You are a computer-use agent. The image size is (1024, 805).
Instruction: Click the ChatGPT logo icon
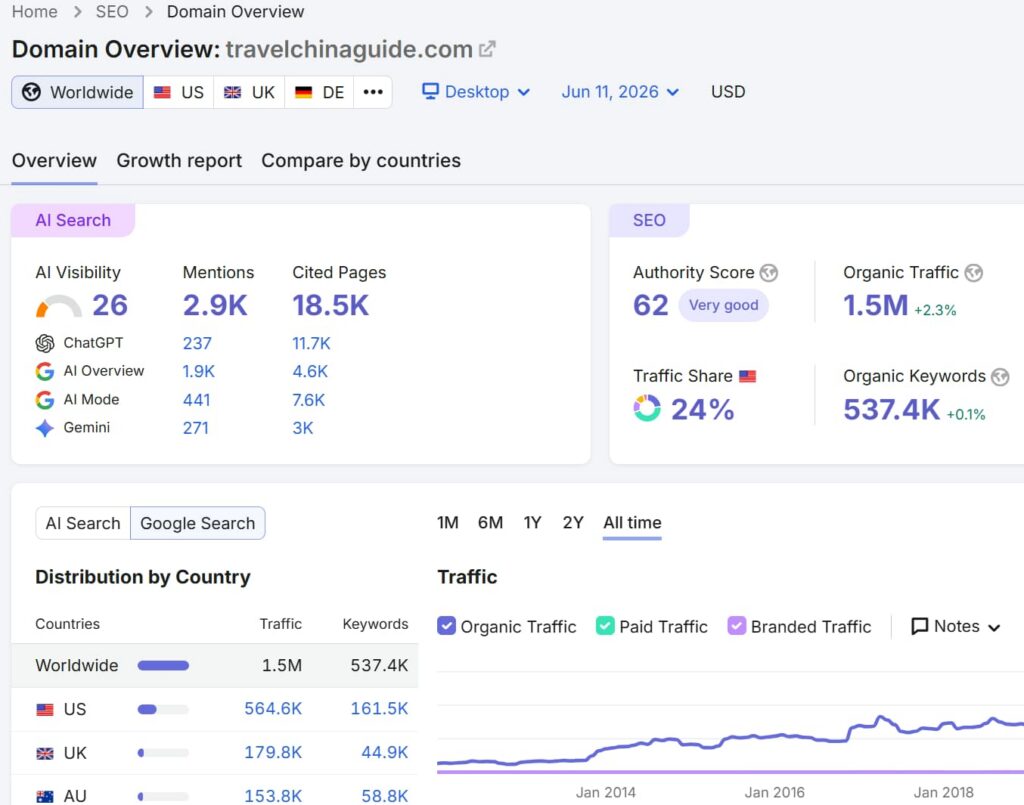click(44, 343)
